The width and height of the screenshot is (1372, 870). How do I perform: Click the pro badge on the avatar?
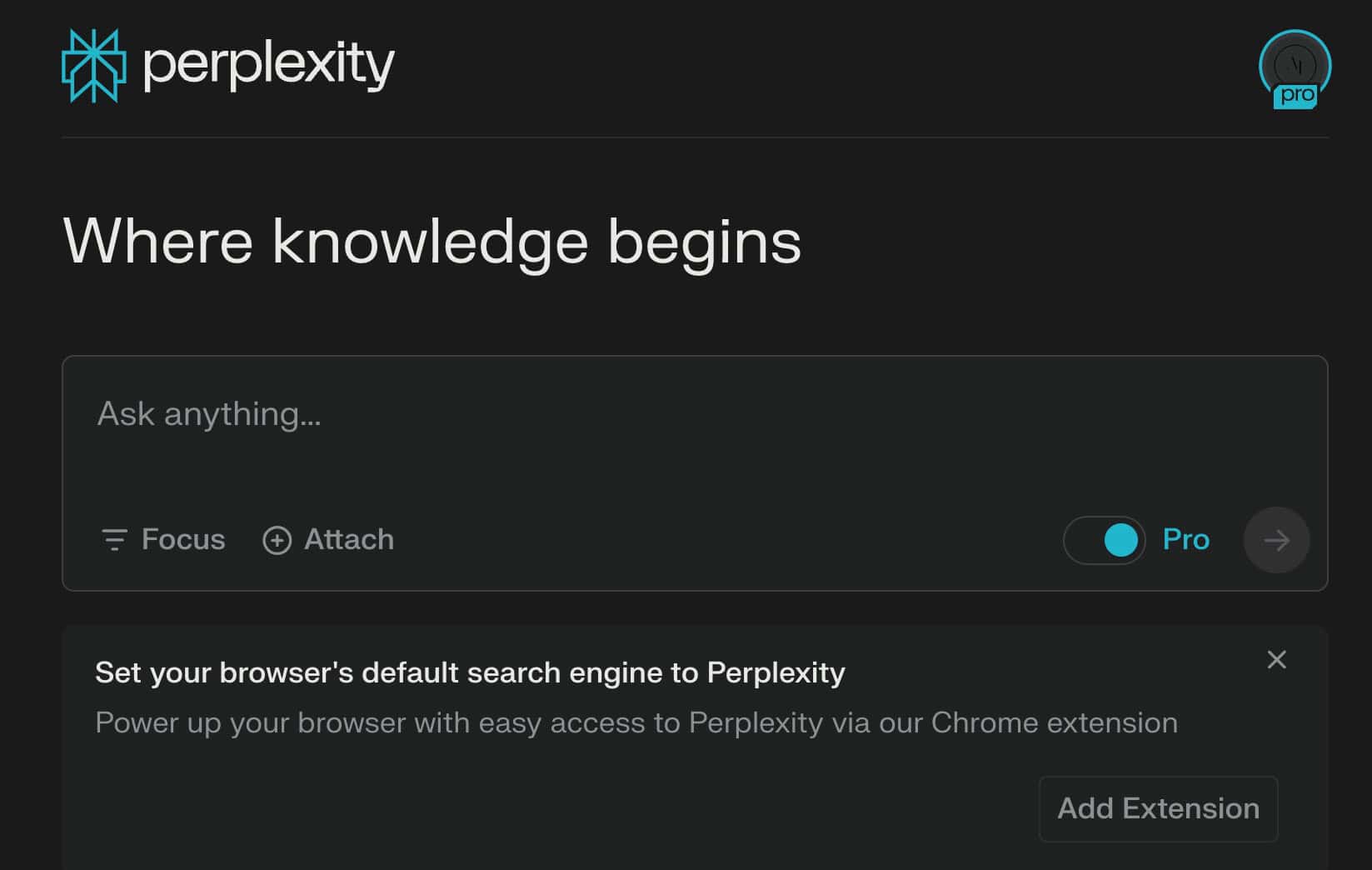1295,97
